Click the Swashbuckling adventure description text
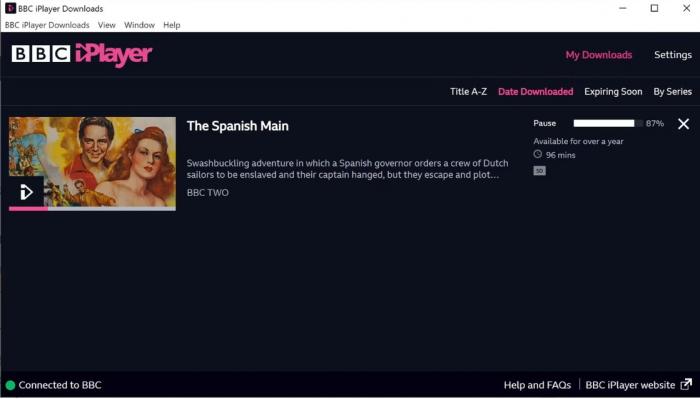The width and height of the screenshot is (700, 399). click(347, 169)
